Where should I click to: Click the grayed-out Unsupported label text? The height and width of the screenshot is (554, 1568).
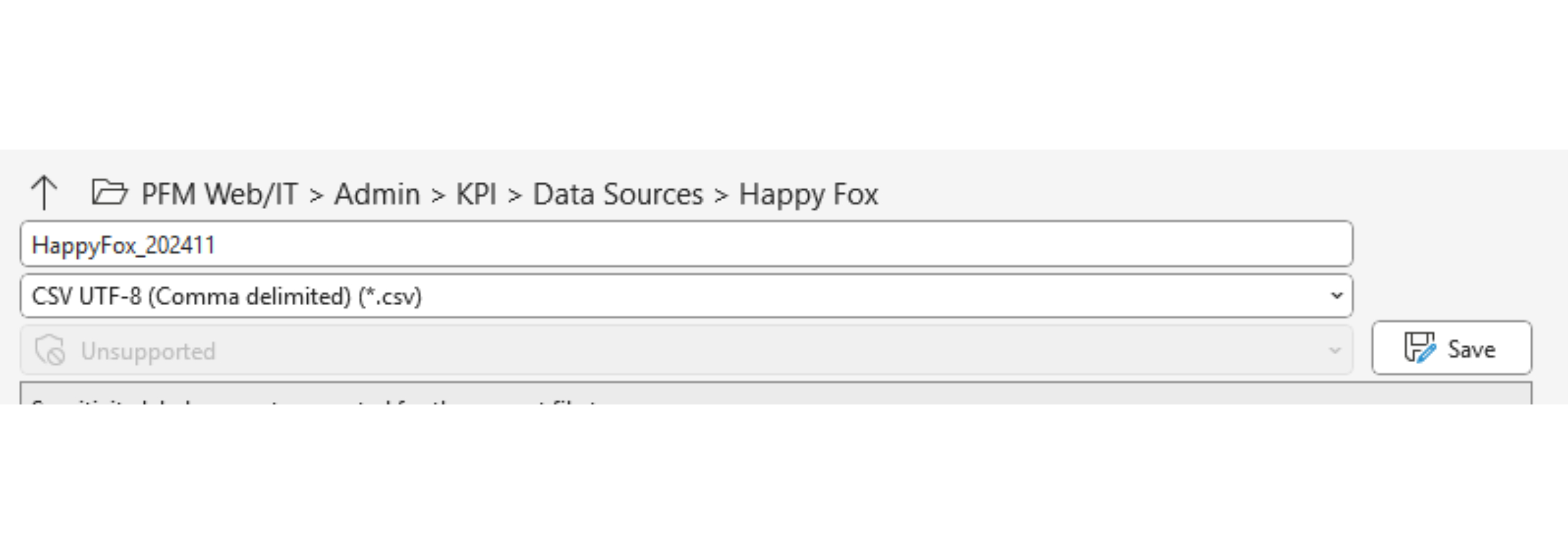(x=147, y=349)
